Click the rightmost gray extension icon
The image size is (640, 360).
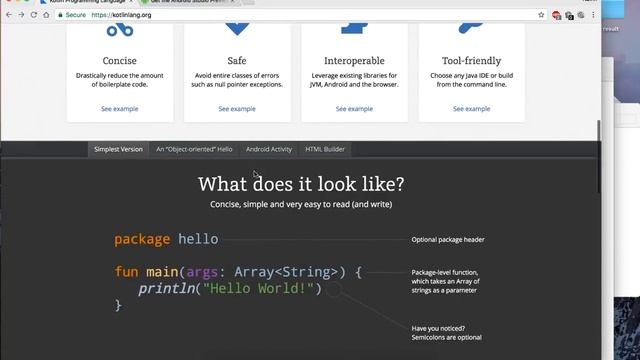pyautogui.click(x=581, y=15)
